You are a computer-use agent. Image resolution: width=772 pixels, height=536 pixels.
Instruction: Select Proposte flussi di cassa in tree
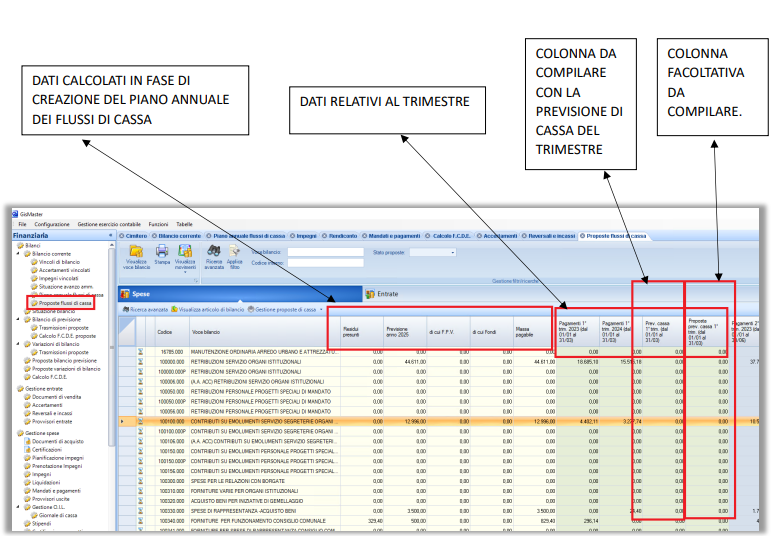tap(65, 302)
